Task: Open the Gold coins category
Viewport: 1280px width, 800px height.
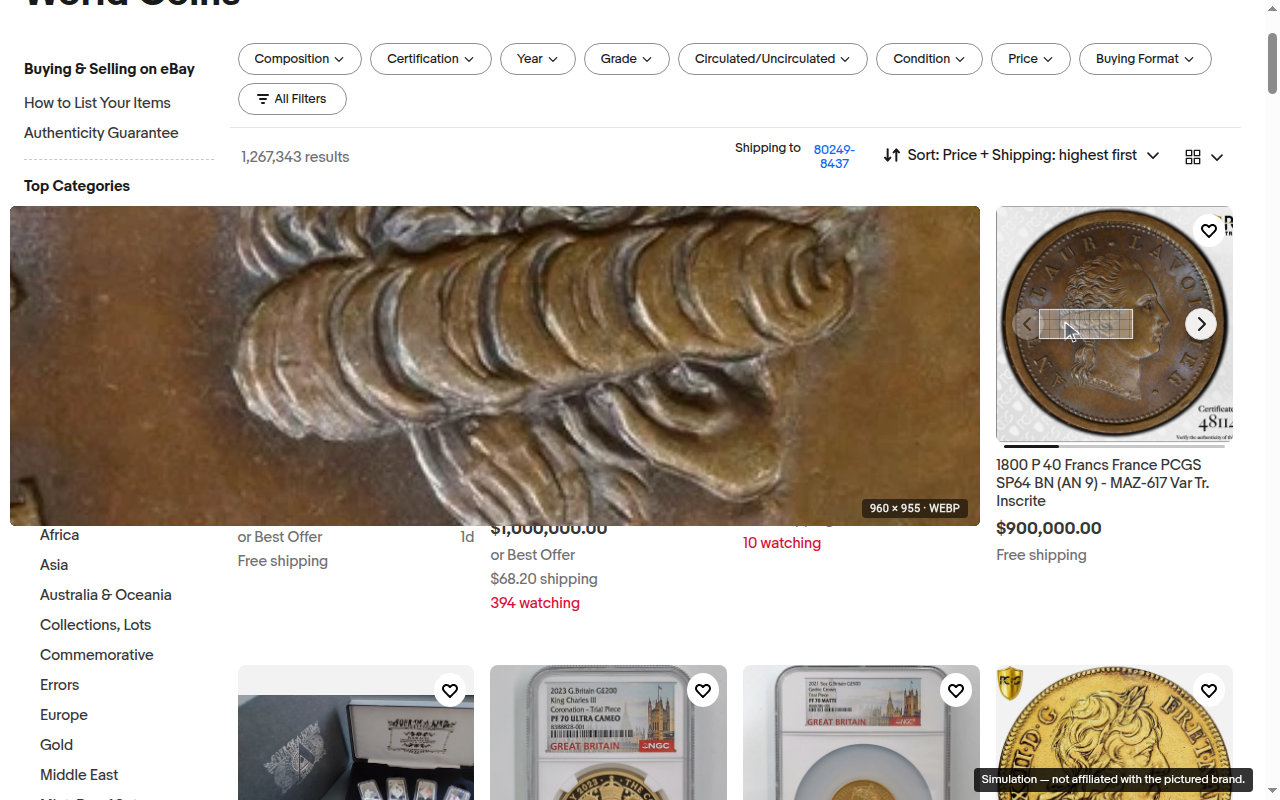Action: 56,745
